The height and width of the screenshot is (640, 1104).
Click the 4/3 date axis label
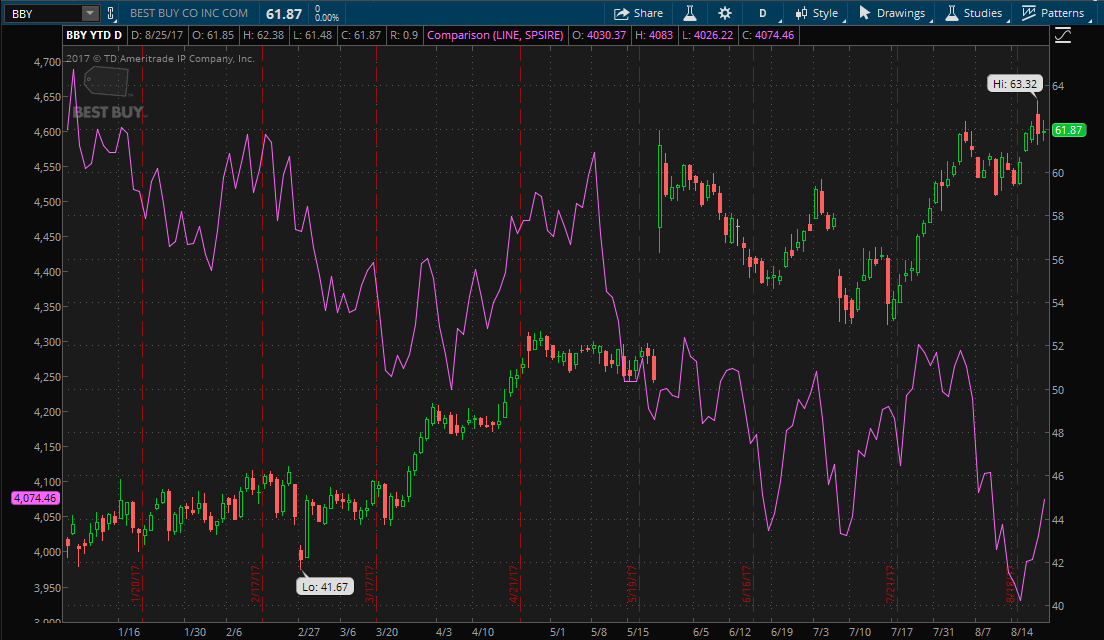(x=444, y=632)
